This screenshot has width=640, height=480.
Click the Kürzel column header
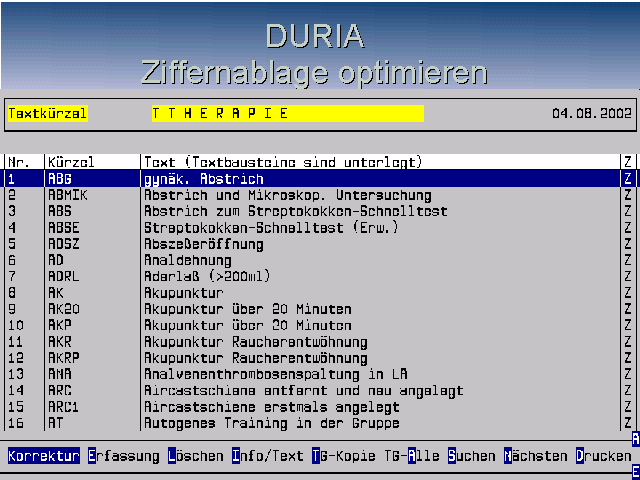(71, 162)
